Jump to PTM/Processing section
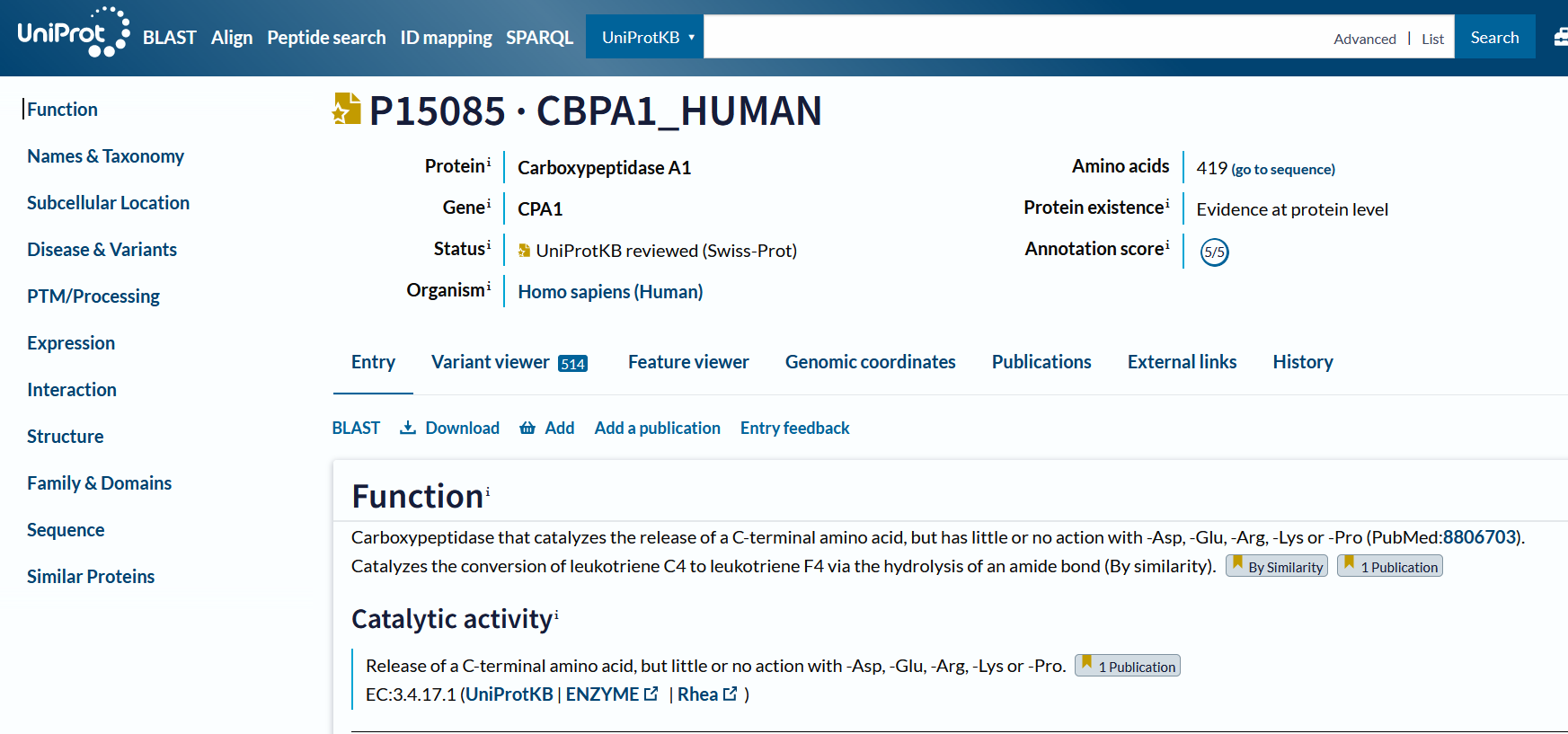The width and height of the screenshot is (1568, 734). [93, 296]
